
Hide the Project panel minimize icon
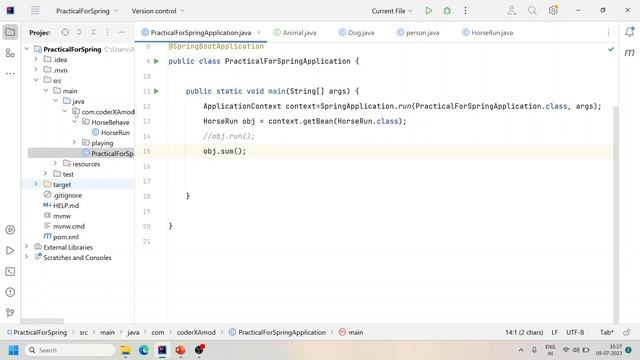point(122,32)
